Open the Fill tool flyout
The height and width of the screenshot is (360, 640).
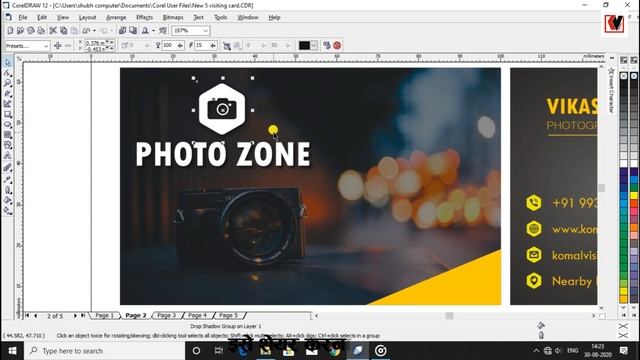(x=7, y=200)
